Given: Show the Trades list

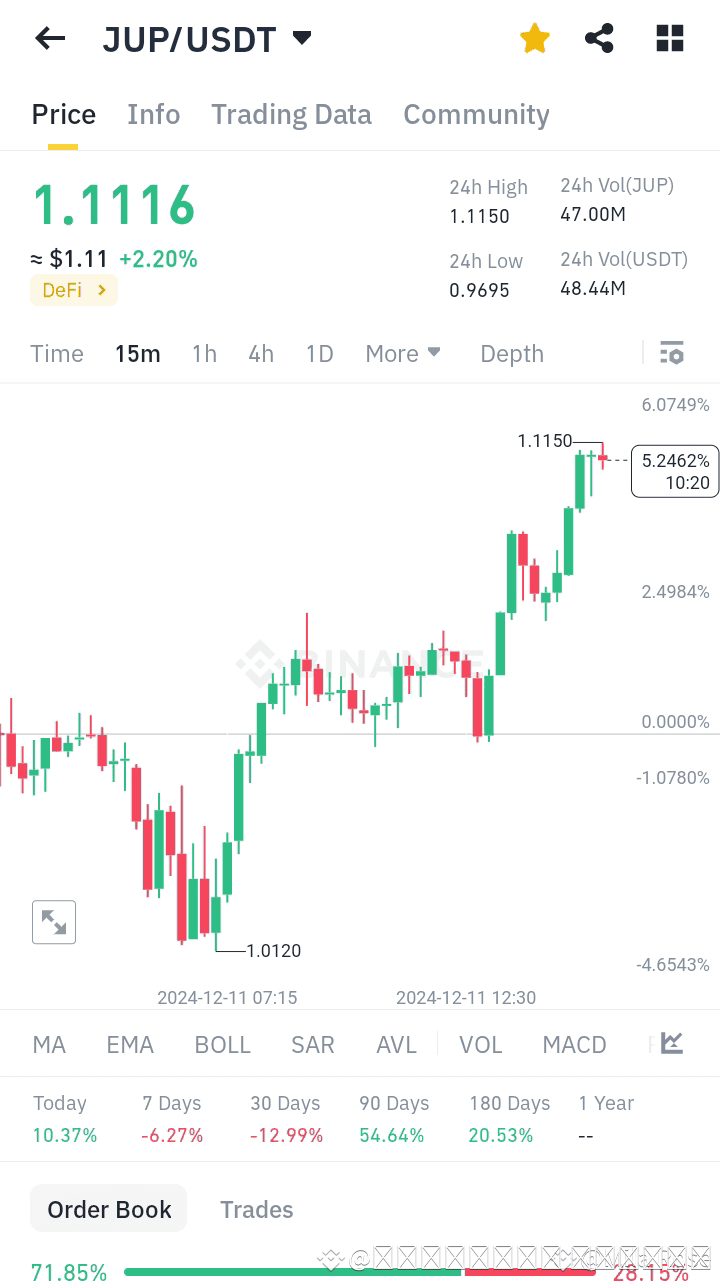Looking at the screenshot, I should point(256,1209).
